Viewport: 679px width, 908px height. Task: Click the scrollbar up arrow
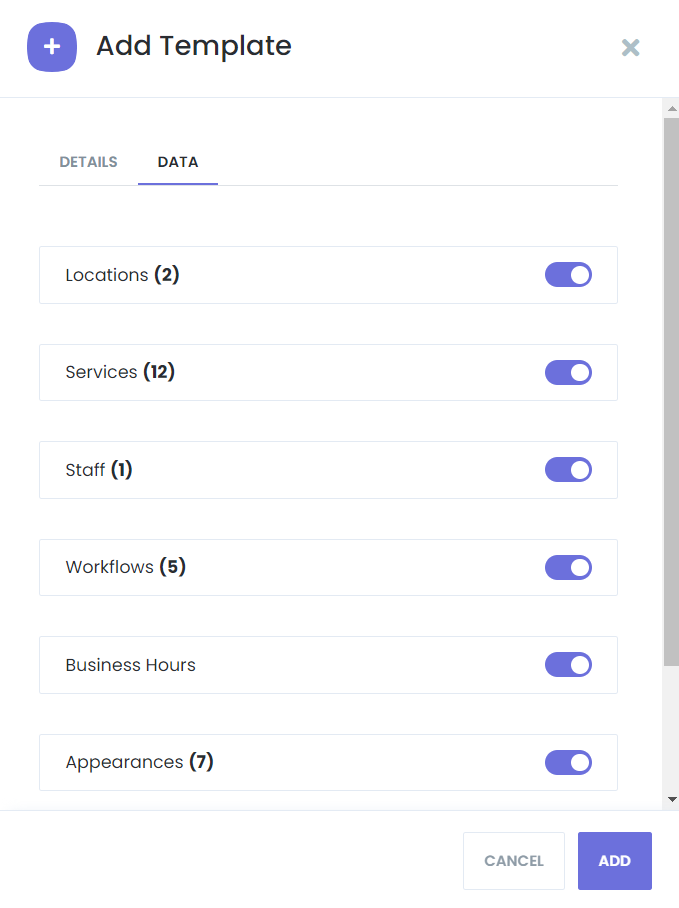(671, 108)
